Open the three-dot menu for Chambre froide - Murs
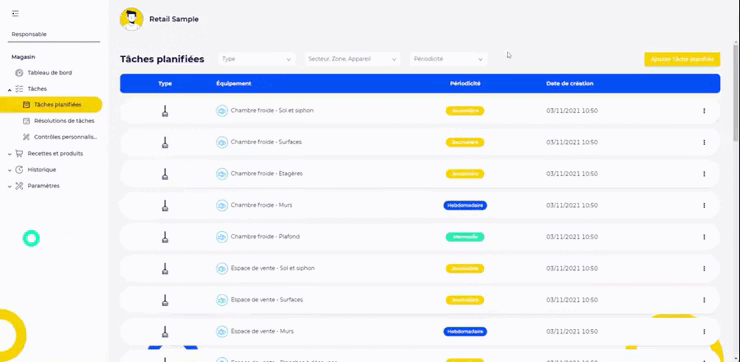740x362 pixels. point(704,205)
